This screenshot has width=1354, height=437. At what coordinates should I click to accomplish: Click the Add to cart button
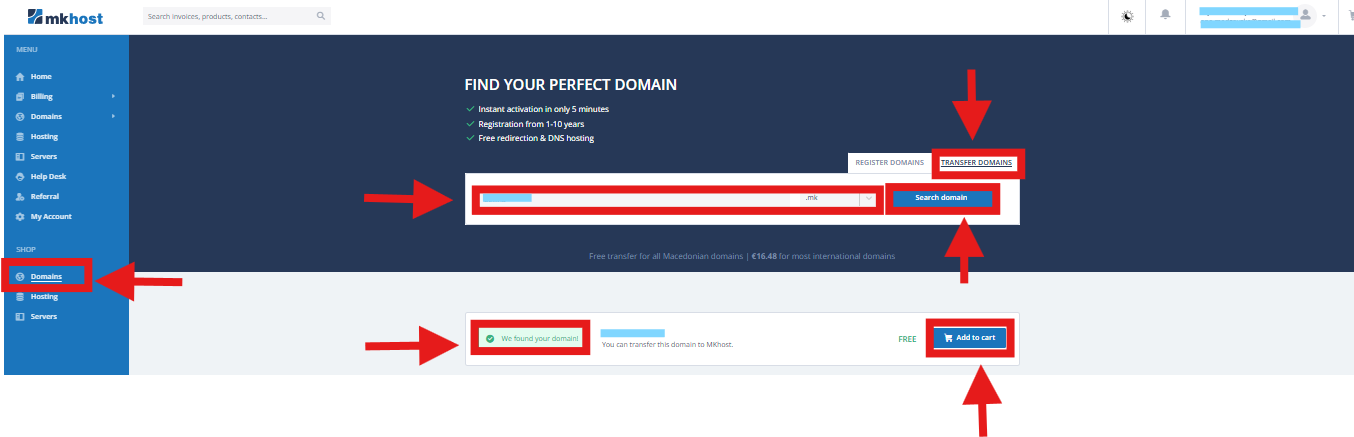pos(969,338)
